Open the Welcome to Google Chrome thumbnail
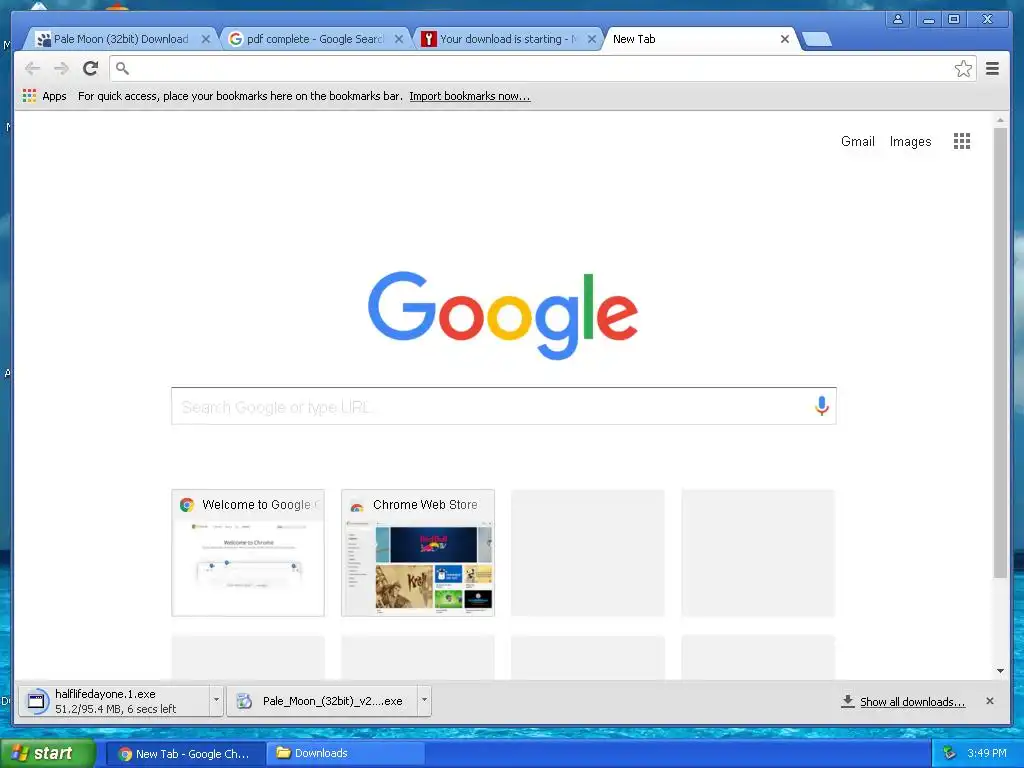This screenshot has width=1024, height=768. 248,552
